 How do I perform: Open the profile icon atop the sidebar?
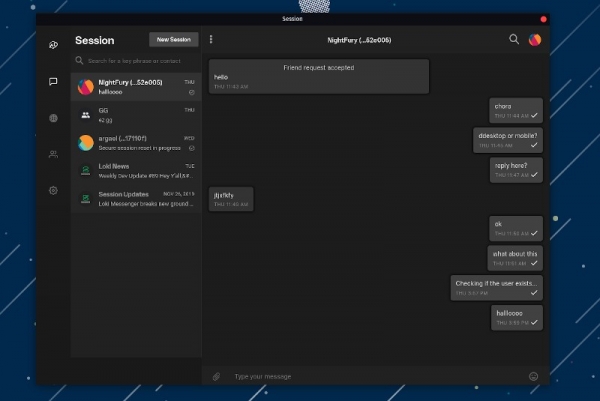coord(53,45)
